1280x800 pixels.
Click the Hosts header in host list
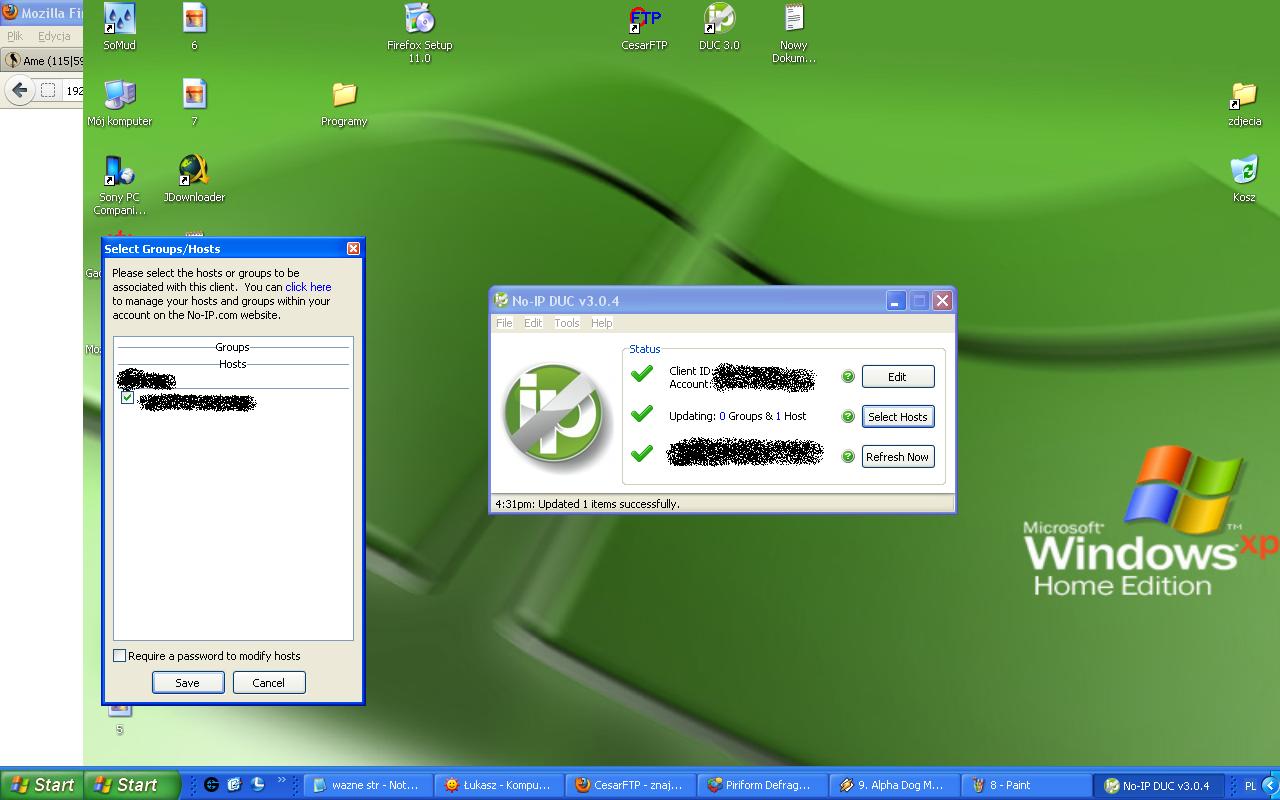233,364
